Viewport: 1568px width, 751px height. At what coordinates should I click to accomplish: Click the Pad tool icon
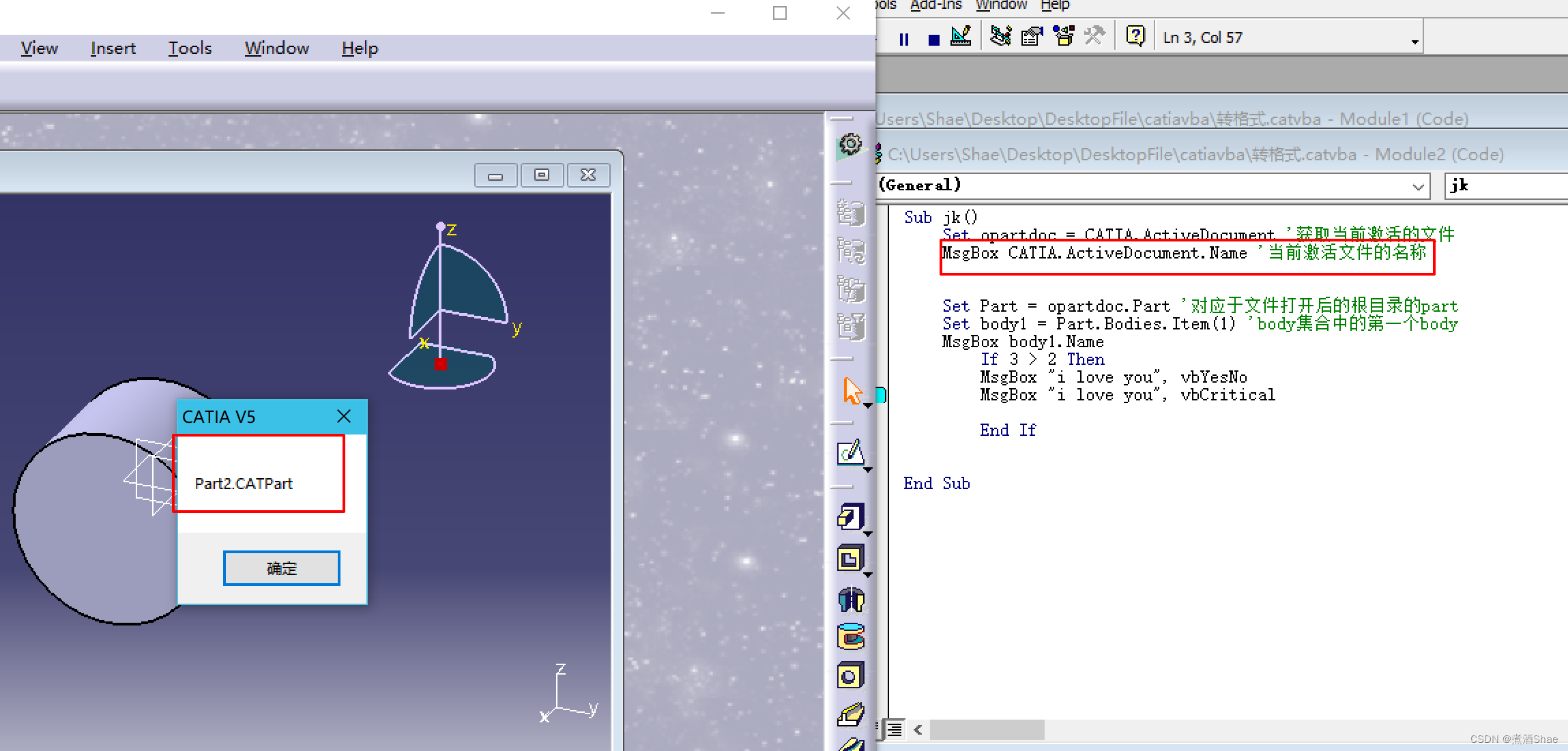click(x=850, y=518)
